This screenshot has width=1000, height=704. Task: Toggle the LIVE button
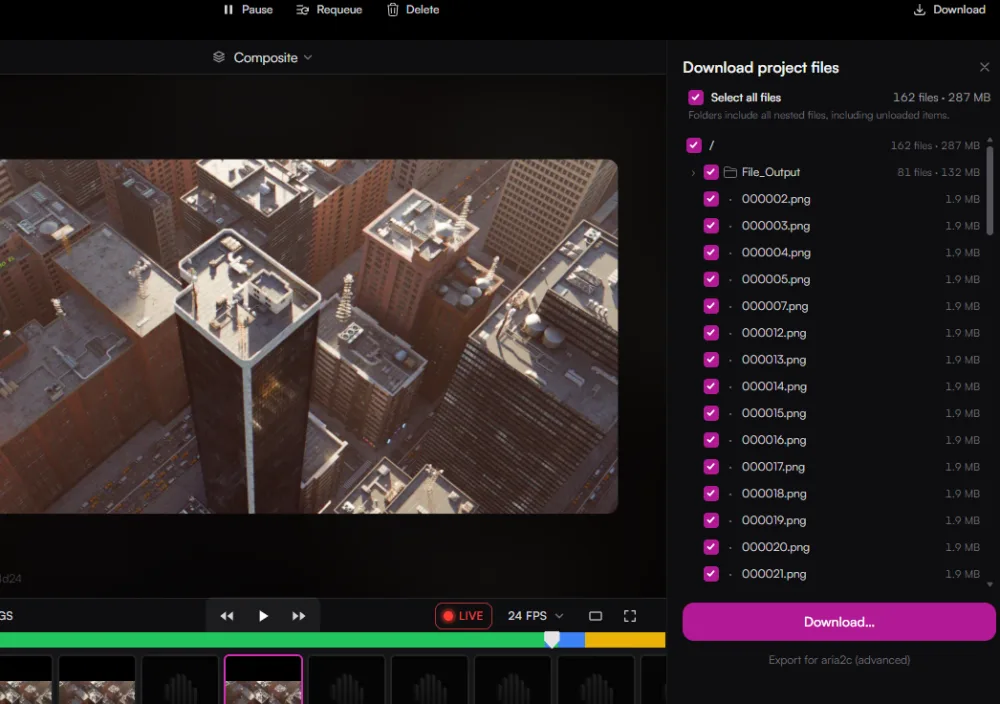click(x=464, y=616)
